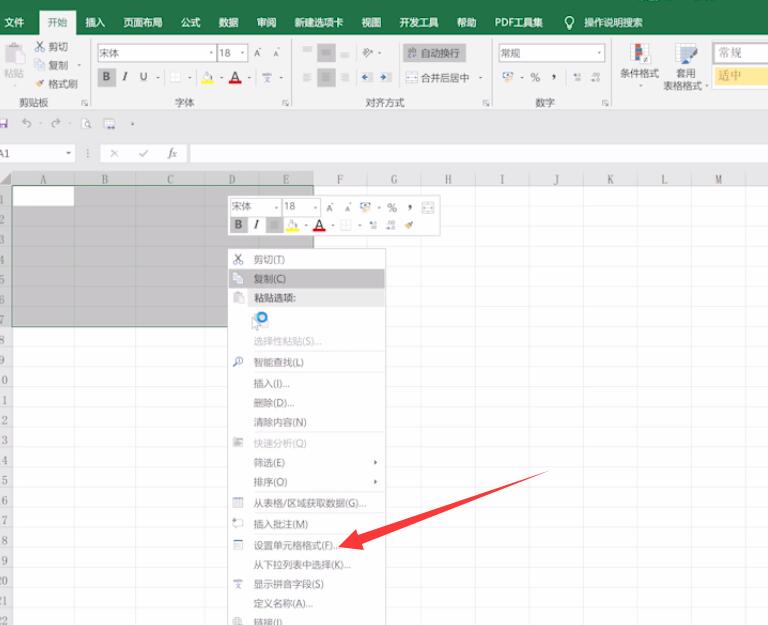Open the number format dropdown (常规)
768x625 pixels.
(599, 53)
